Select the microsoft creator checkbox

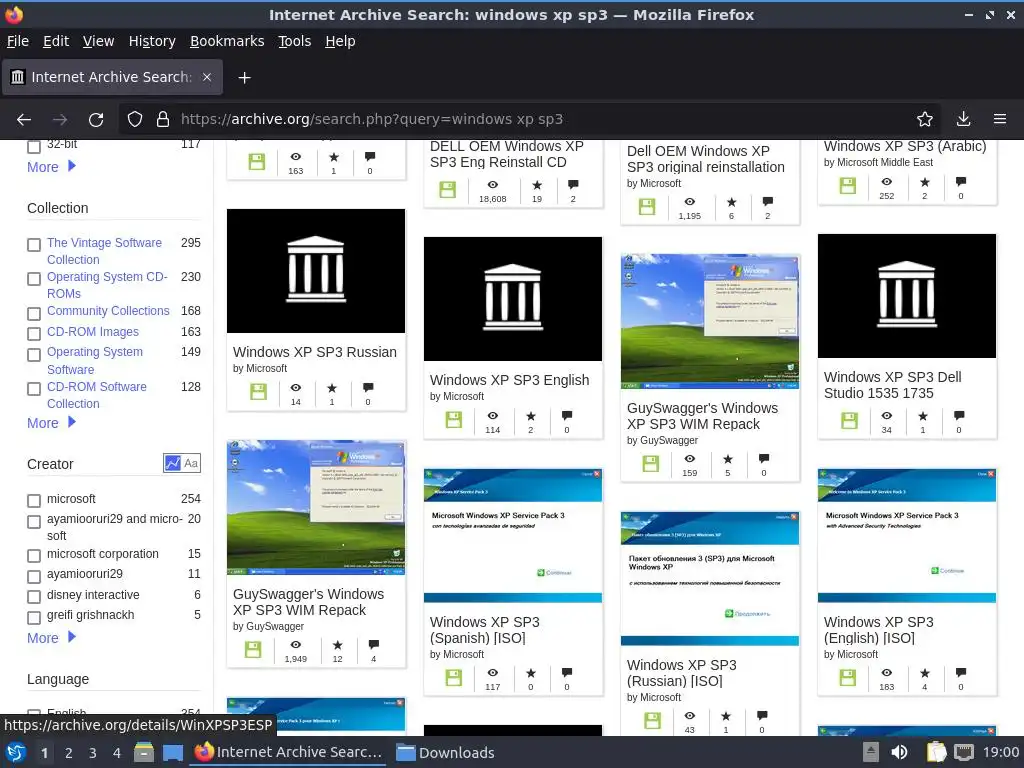click(34, 501)
